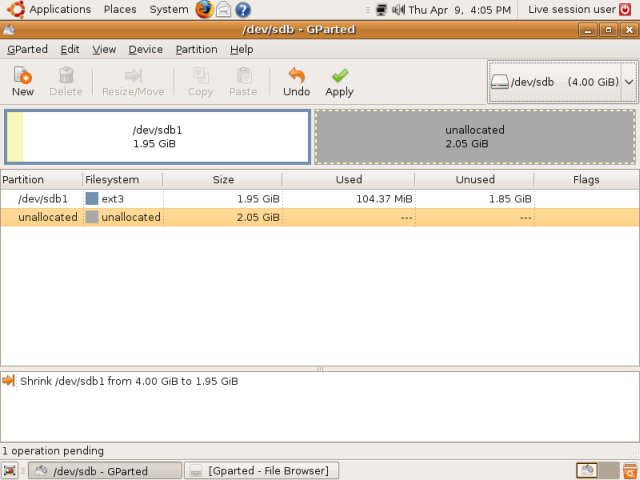Click the Copy toolbar icon
Viewport: 640px width, 480px height.
(x=200, y=76)
